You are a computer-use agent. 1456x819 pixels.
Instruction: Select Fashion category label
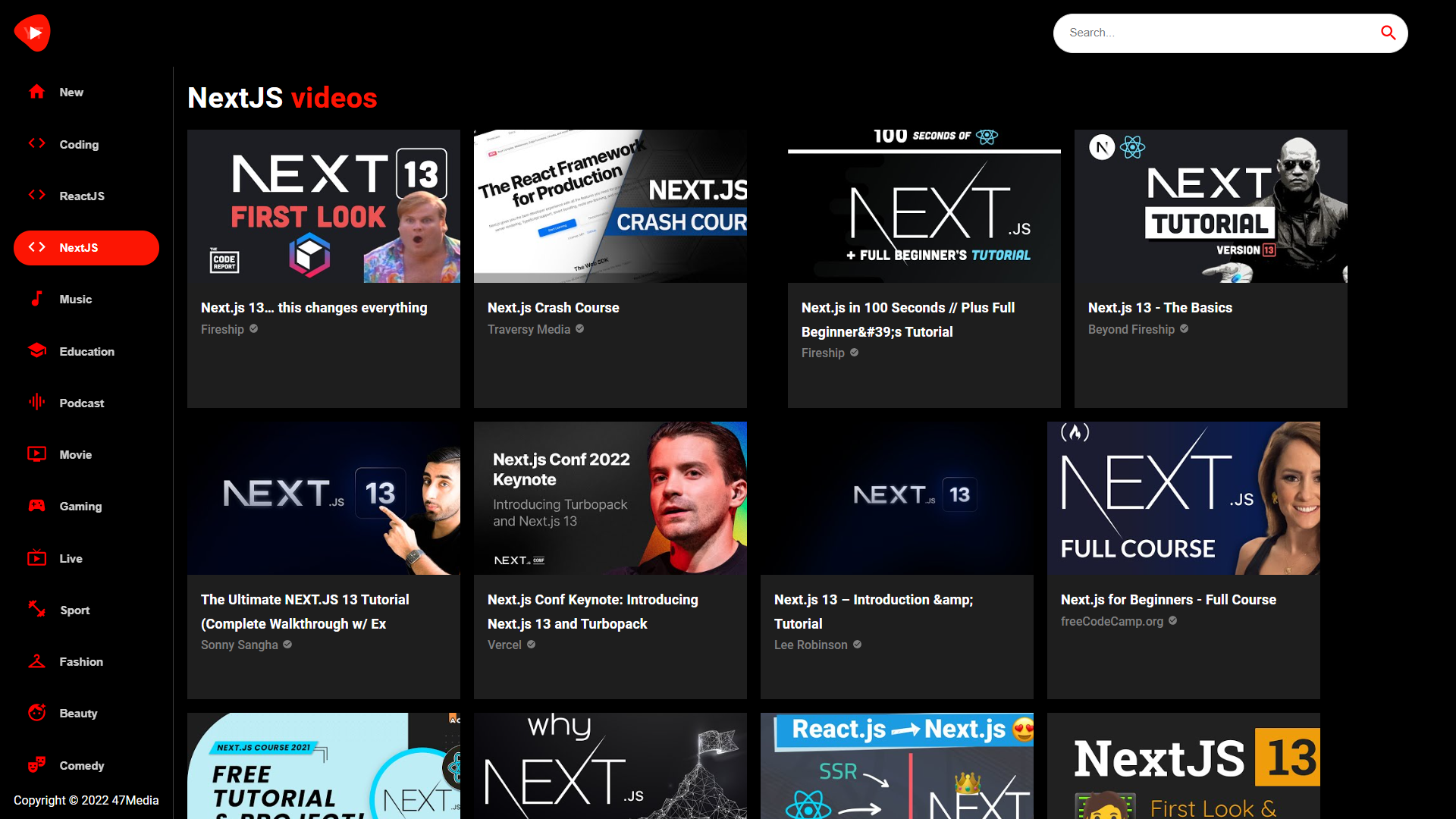pos(81,662)
